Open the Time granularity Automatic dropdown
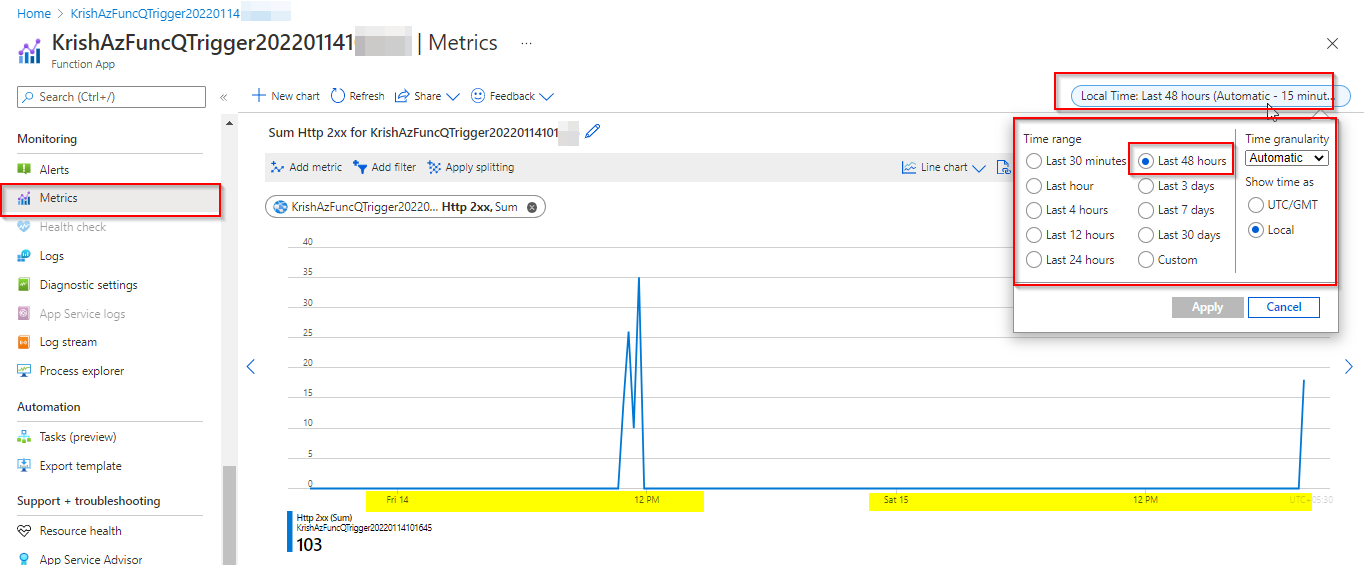Screen dimensions: 1364x565 tap(1287, 158)
